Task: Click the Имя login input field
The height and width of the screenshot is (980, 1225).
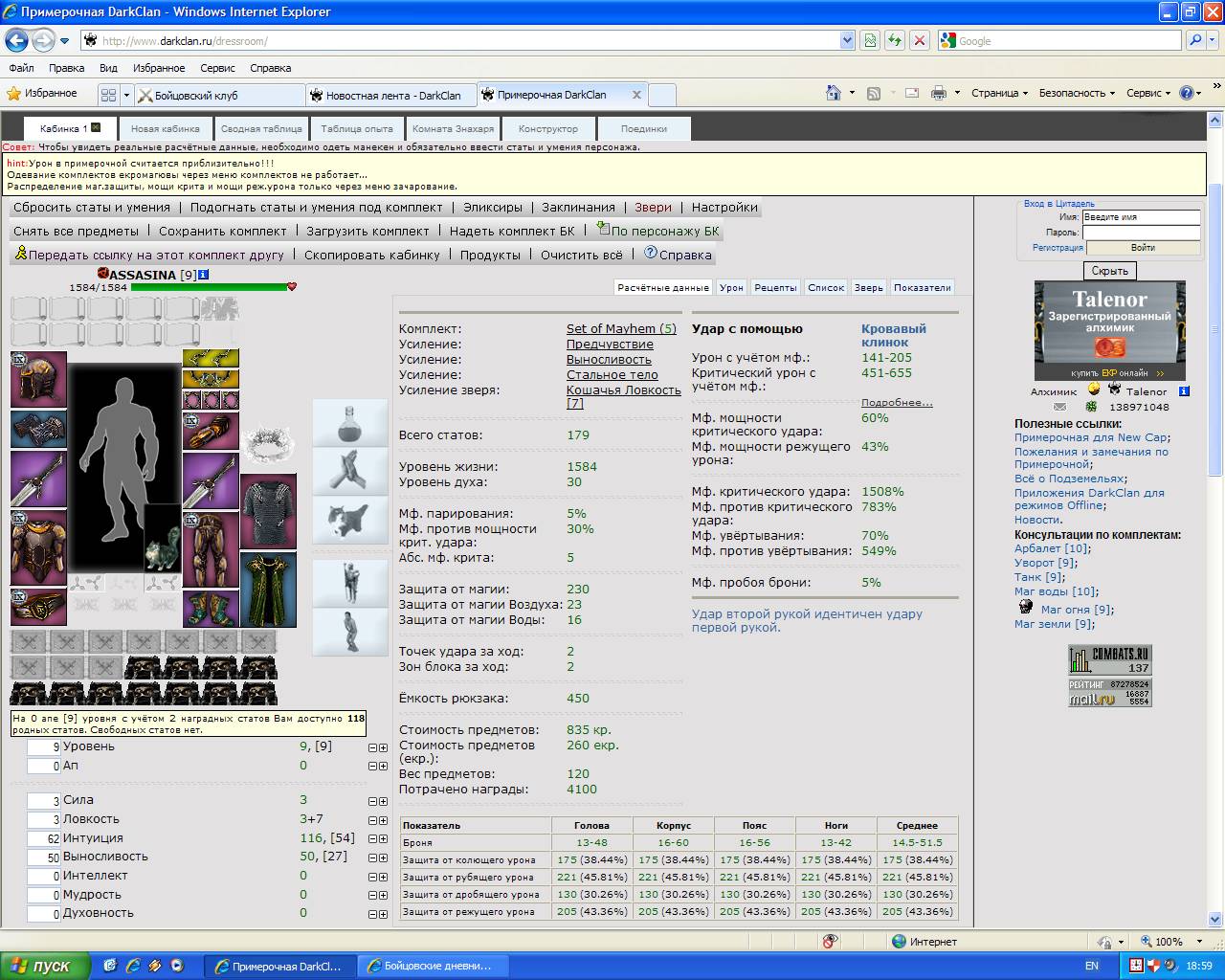Action: pyautogui.click(x=1141, y=217)
